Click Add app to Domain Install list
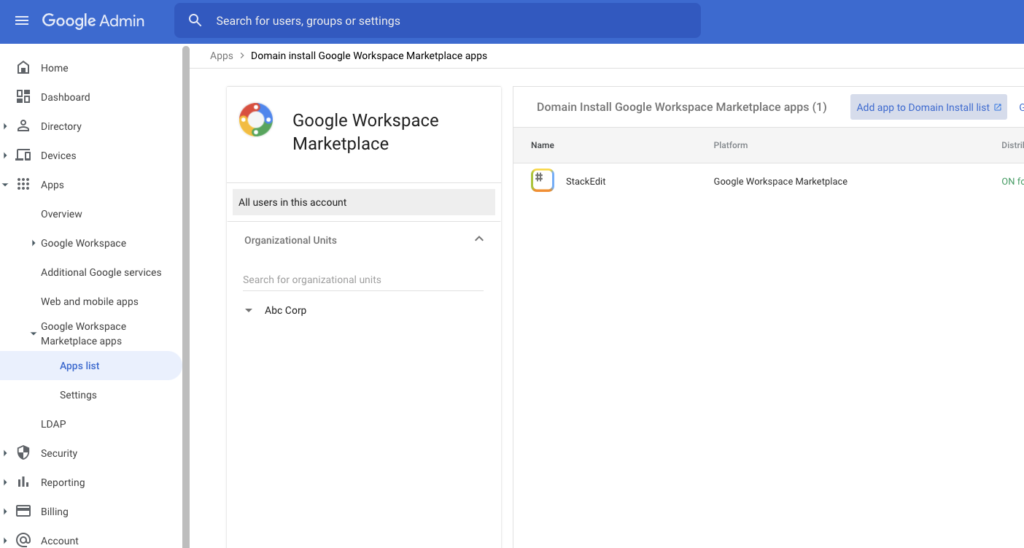The width and height of the screenshot is (1024, 548). tap(928, 107)
